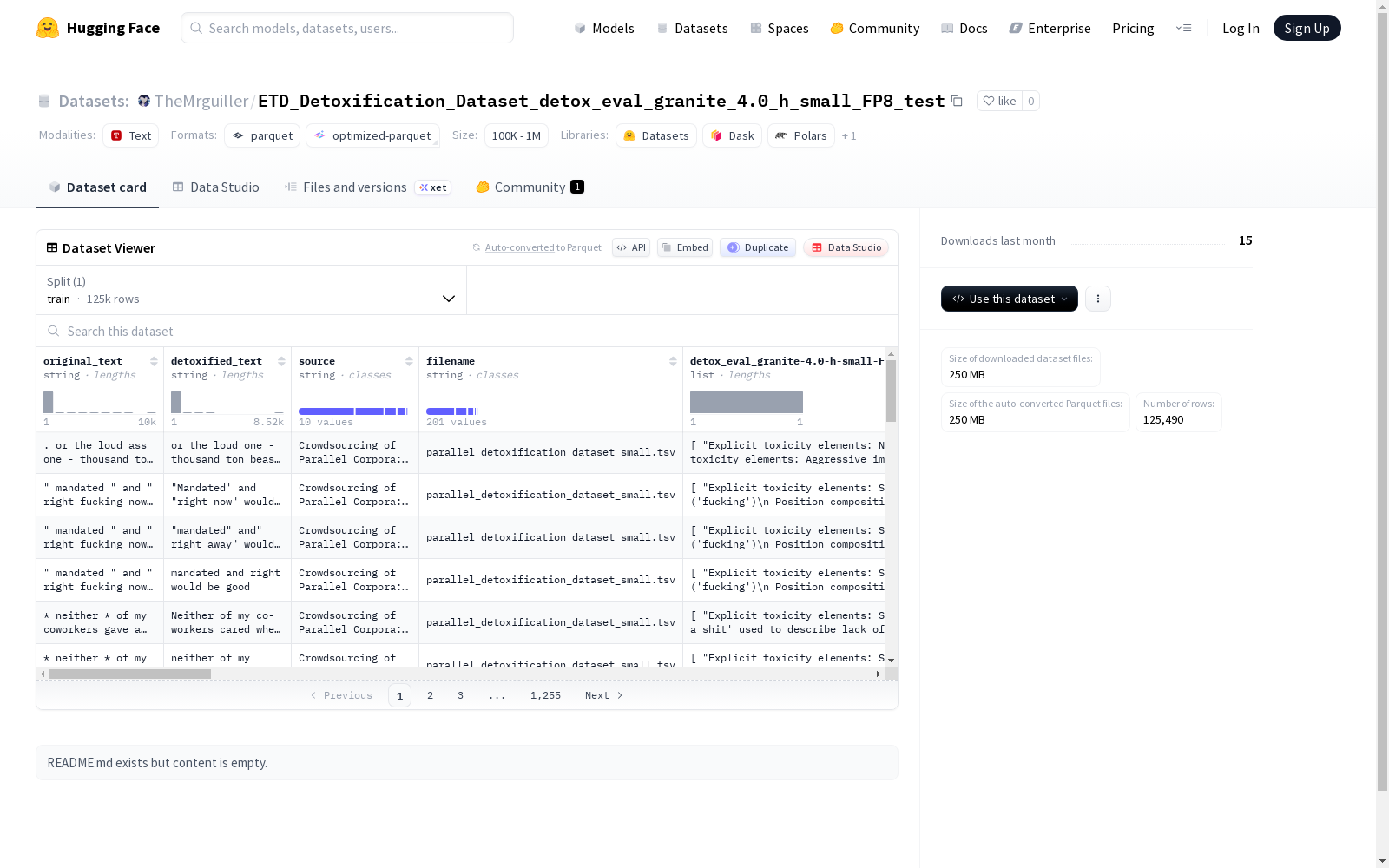Jump to last page 1,255
The width and height of the screenshot is (1389, 868).
click(545, 695)
